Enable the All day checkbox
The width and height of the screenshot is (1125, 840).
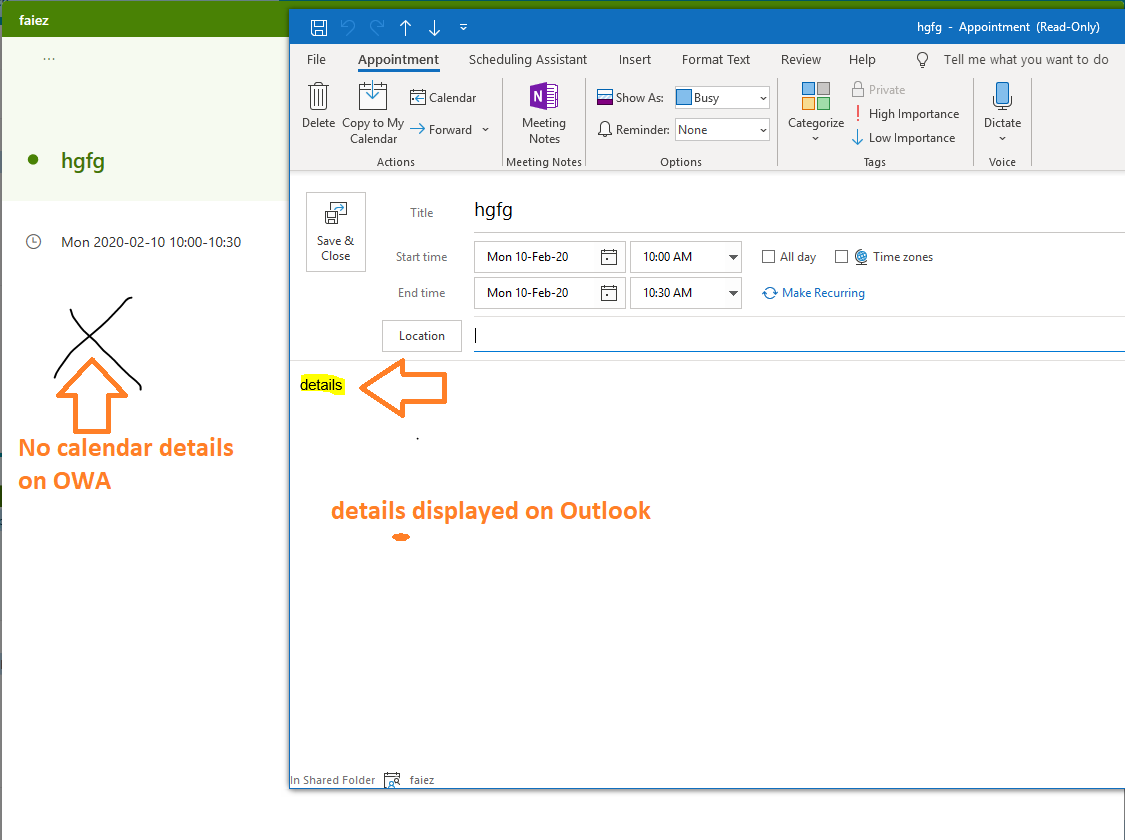click(767, 256)
